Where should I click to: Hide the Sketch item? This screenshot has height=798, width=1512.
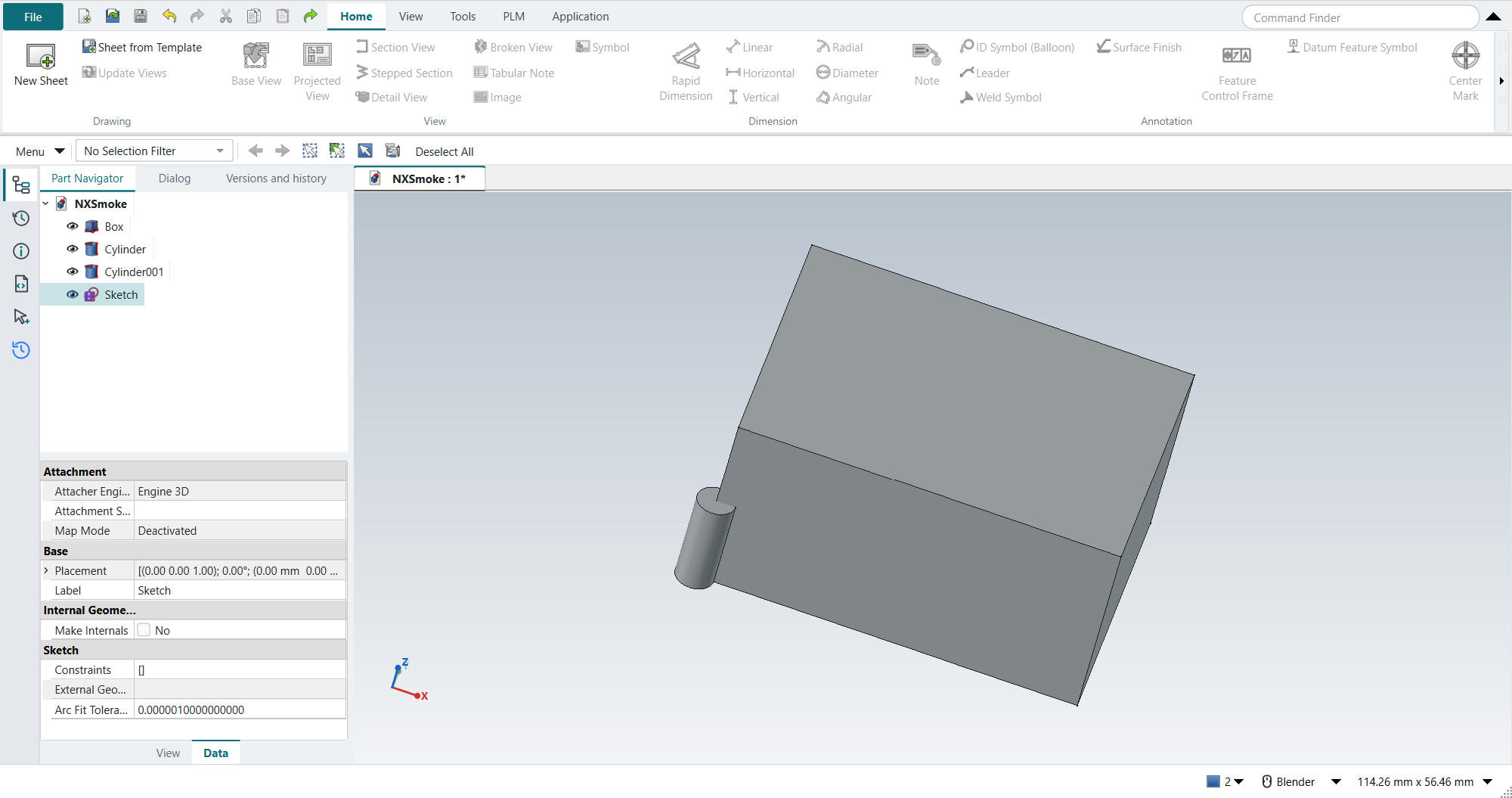[x=73, y=294]
